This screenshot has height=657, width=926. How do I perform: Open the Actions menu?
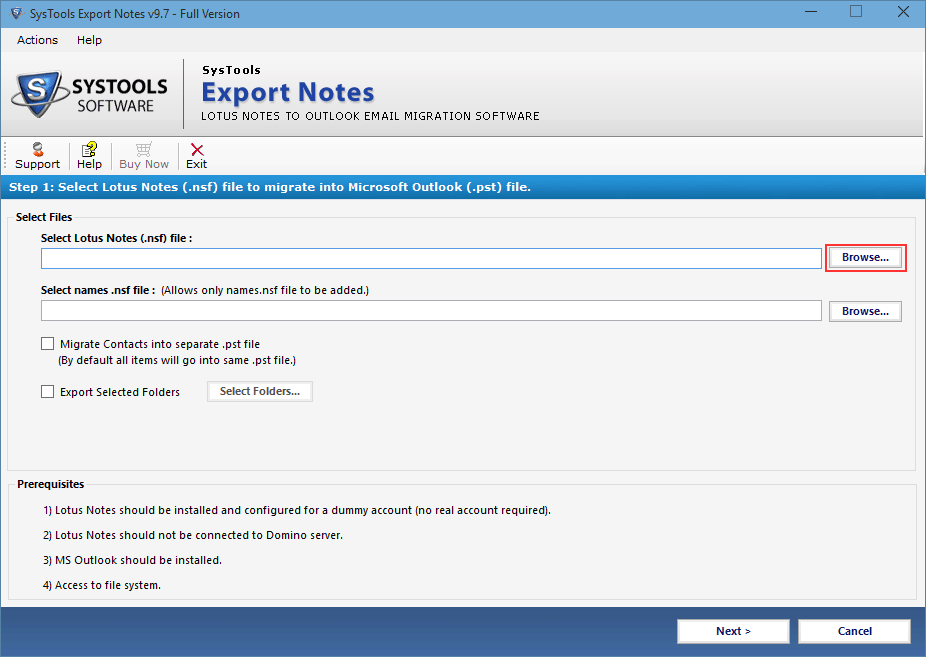click(37, 40)
